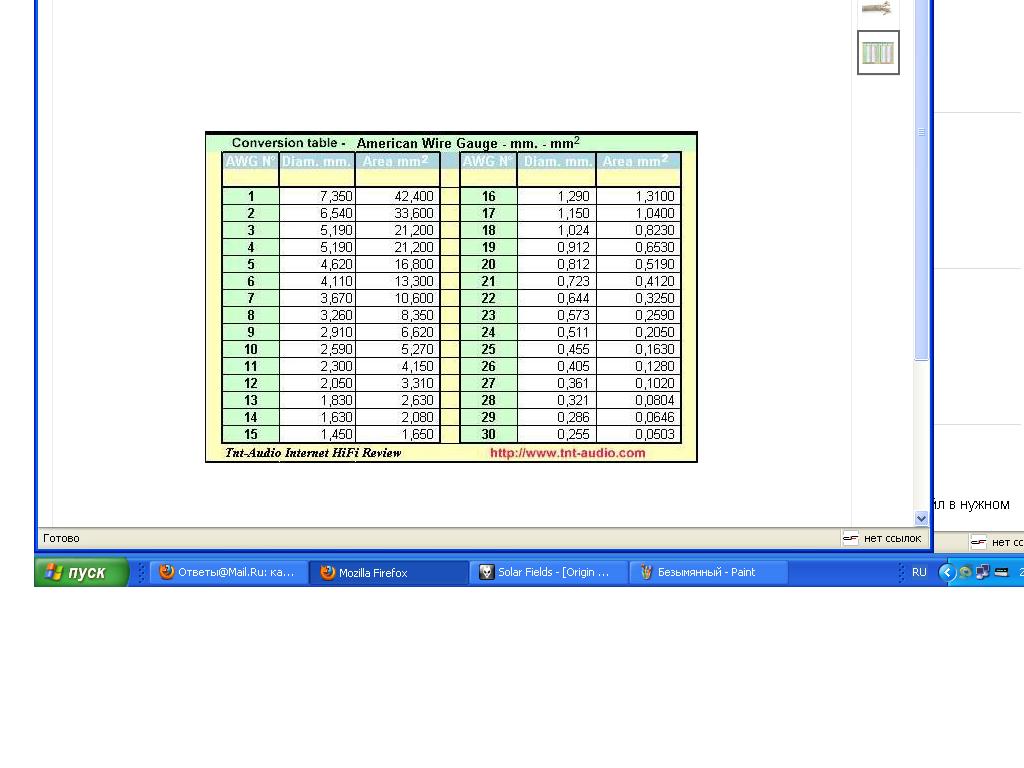Viewport: 1024px width, 768px height.
Task: Open the network connection tray icon
Action: tap(982, 572)
